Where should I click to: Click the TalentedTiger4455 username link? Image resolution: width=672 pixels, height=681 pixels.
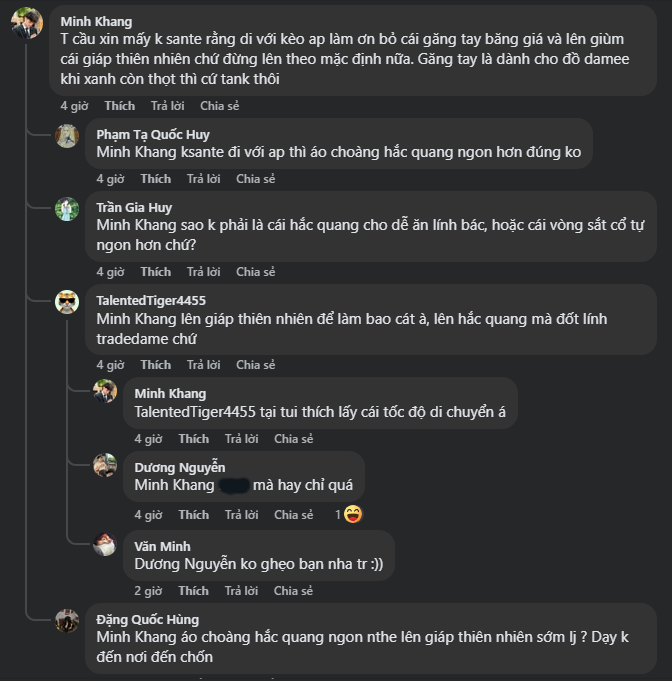151,300
